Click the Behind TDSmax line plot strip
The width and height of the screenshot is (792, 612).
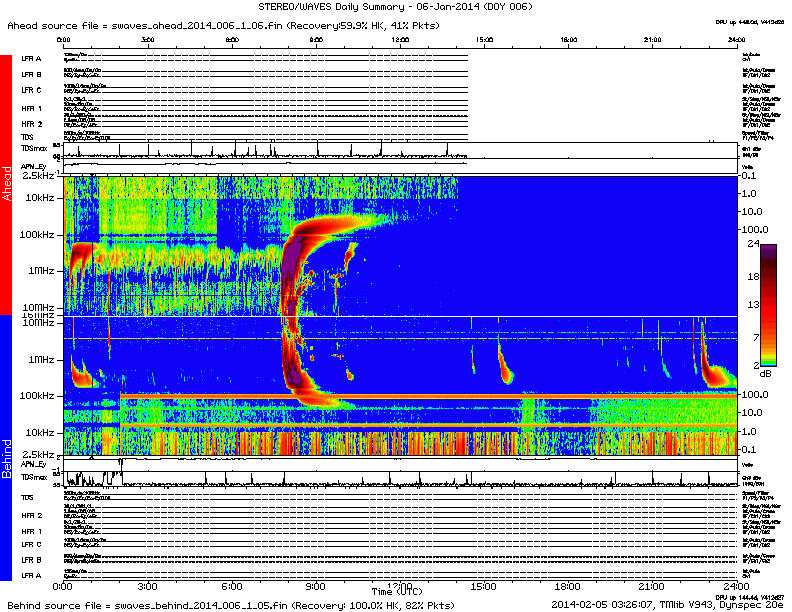pyautogui.click(x=400, y=479)
